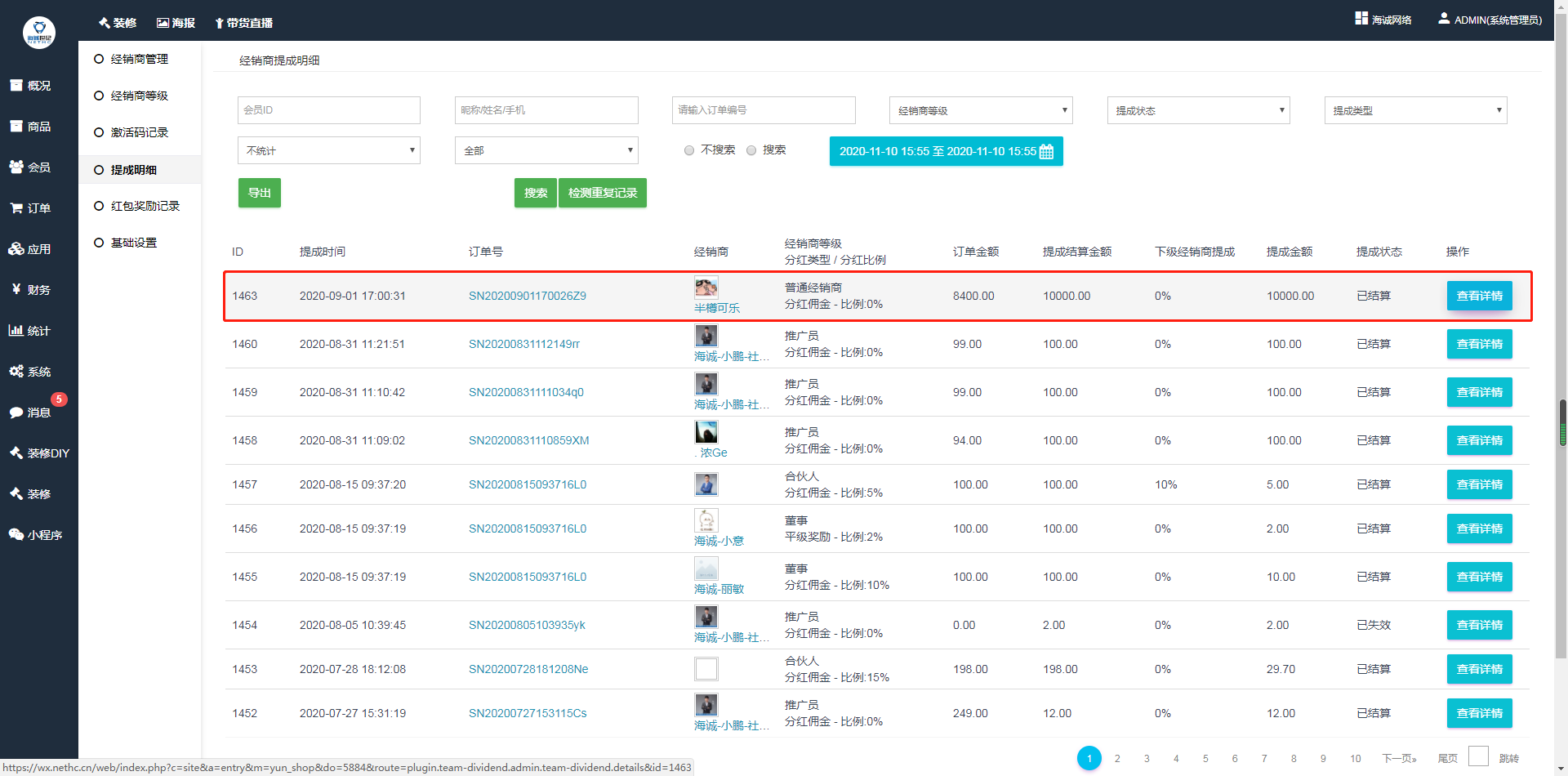Go to 会员 members section icon
Image resolution: width=1568 pixels, height=776 pixels.
16,167
